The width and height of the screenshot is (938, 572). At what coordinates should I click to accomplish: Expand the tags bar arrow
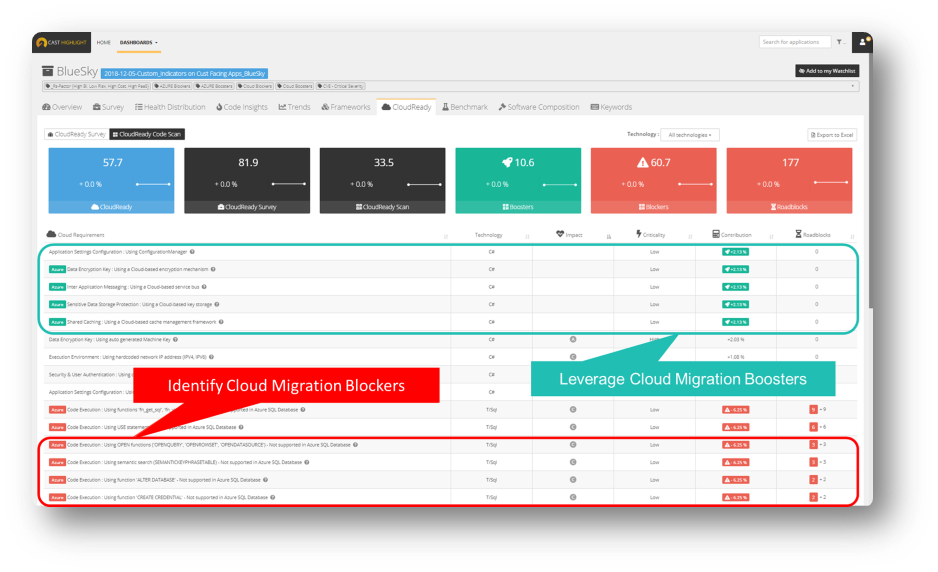coord(853,86)
